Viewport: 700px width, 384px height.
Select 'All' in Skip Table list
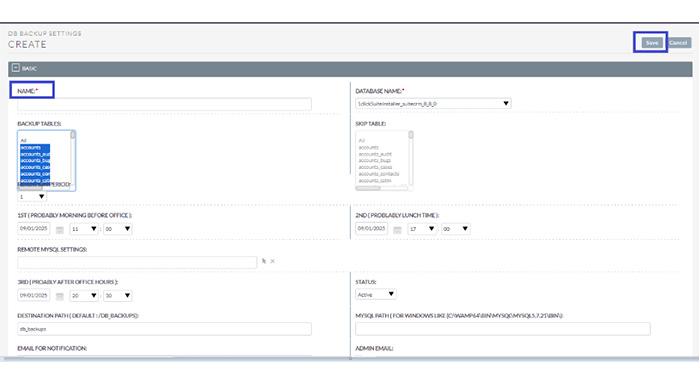362,140
